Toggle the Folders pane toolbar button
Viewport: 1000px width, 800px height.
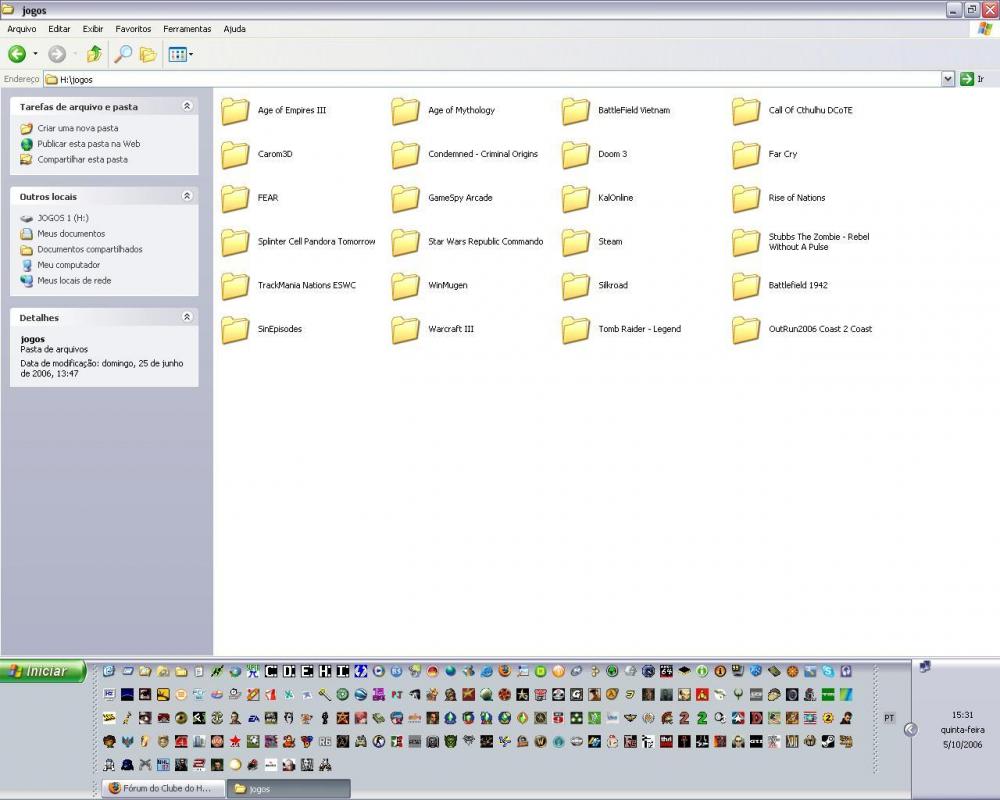(148, 54)
